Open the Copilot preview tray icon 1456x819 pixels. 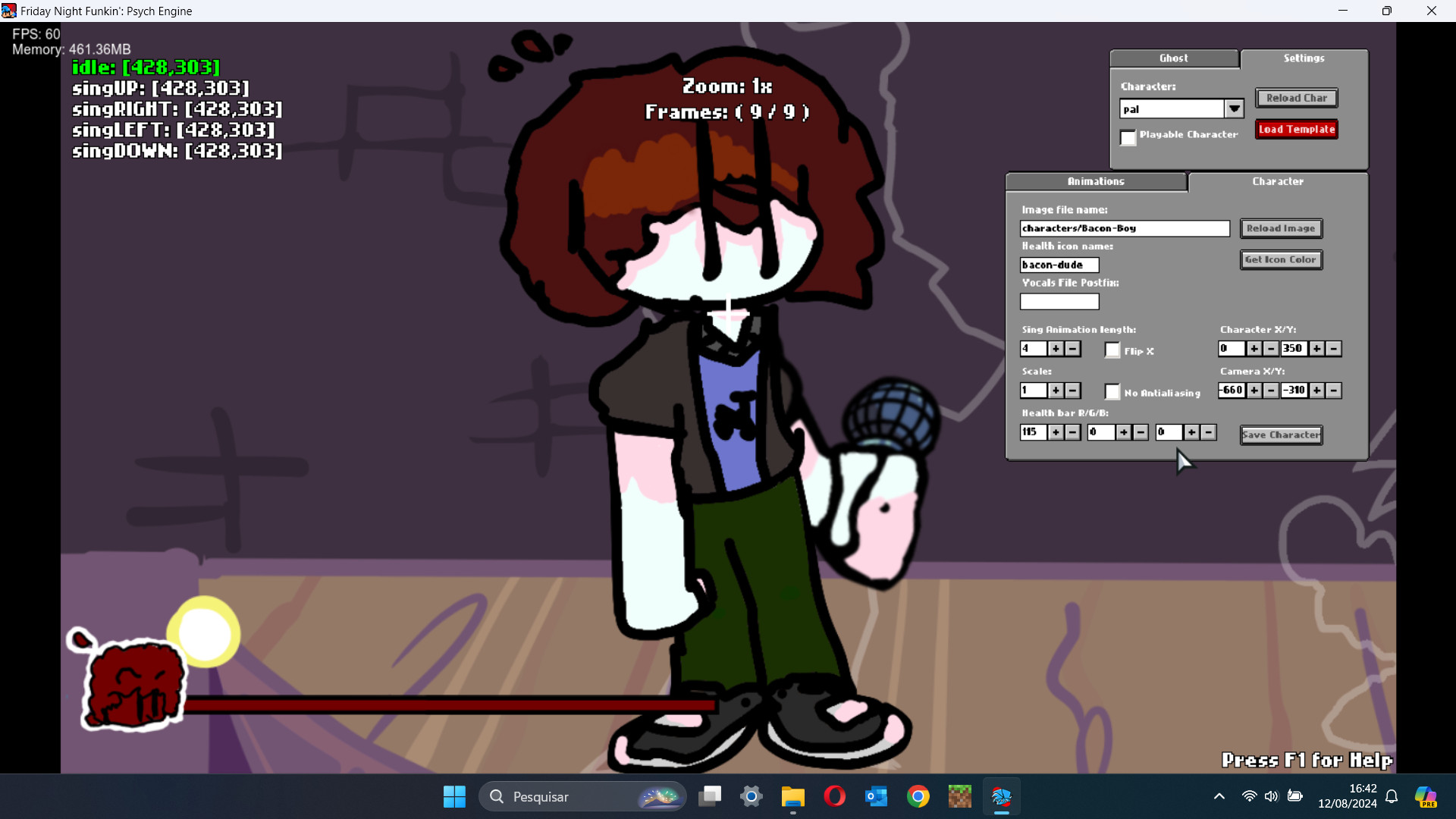point(1426,797)
